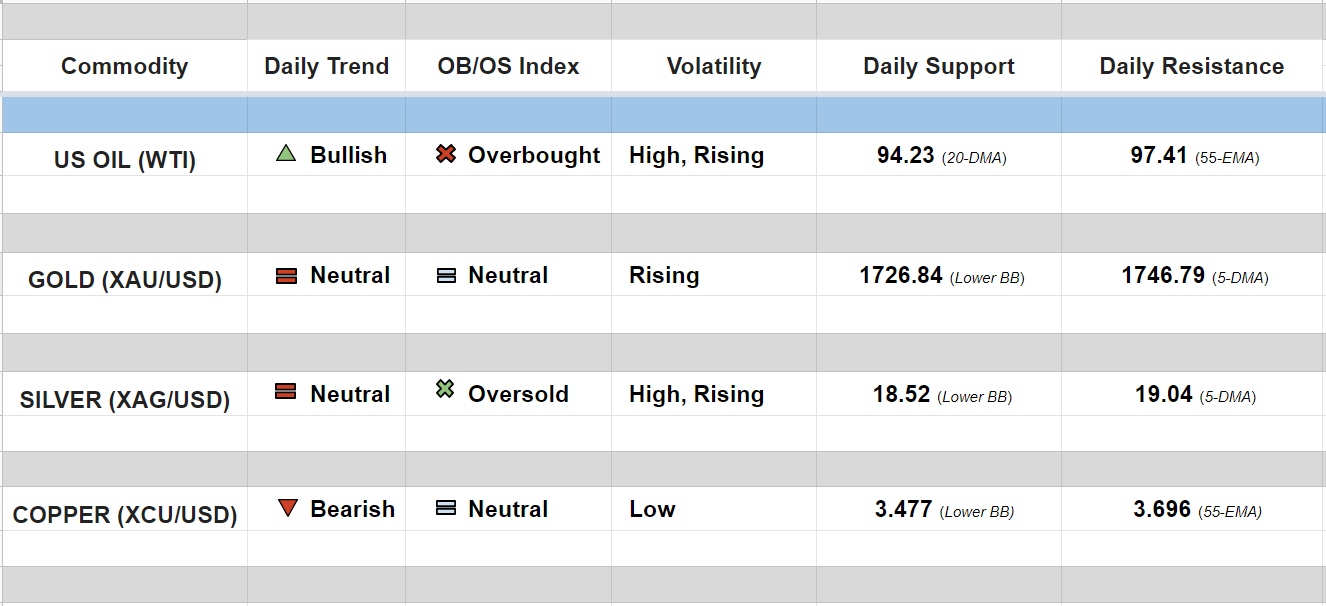Click the SILVER (XAG/USD) cell
1326x606 pixels.
pos(124,400)
